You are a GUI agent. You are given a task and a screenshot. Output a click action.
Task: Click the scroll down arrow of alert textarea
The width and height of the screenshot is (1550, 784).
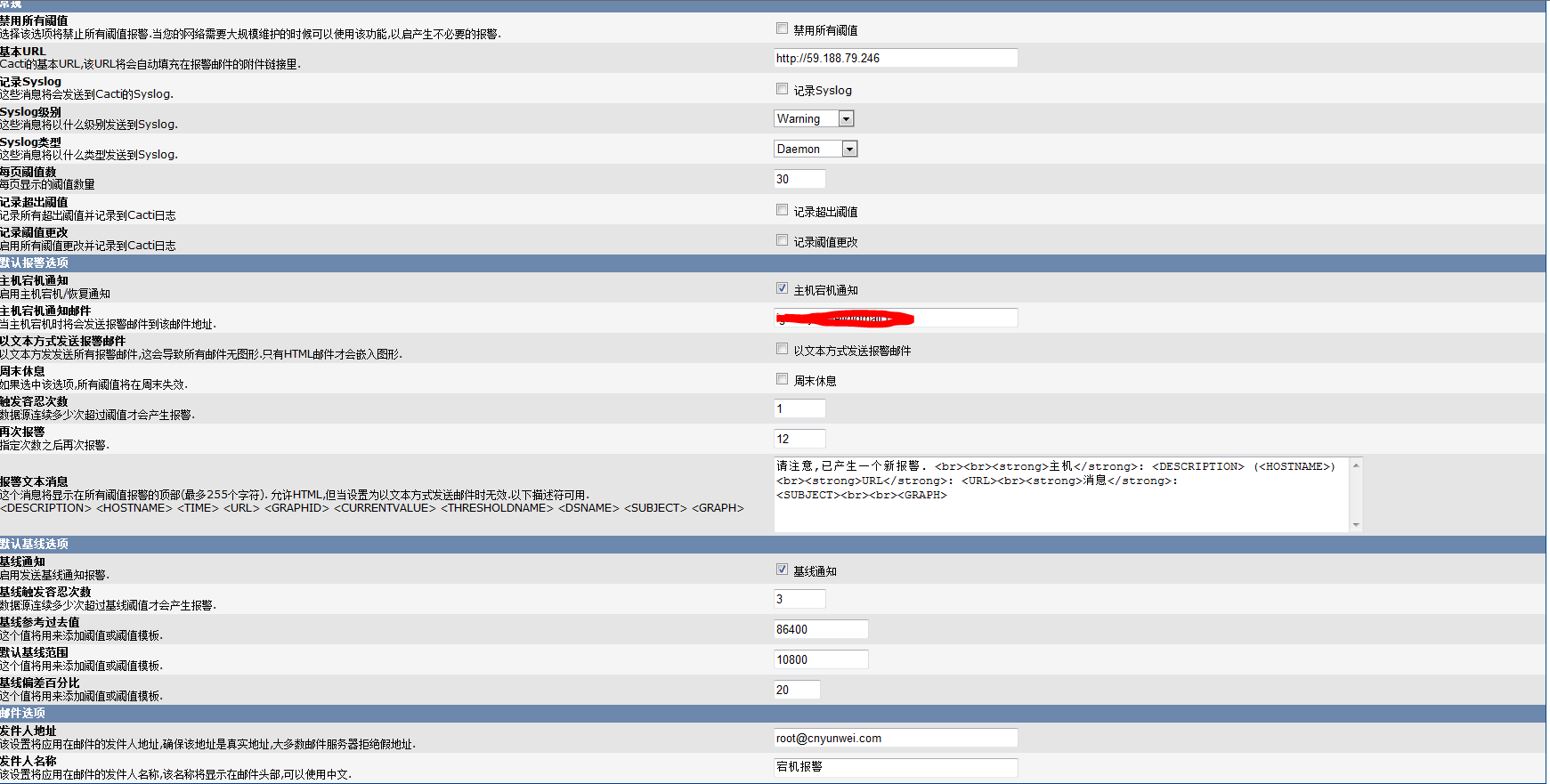coord(1356,525)
